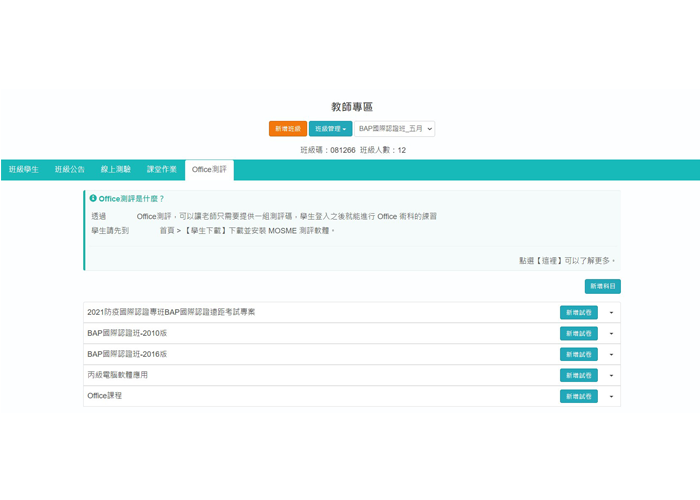This screenshot has height=500, width=700.
Task: Add a test paper to 2021防疫國際認證專班 subject
Action: pyautogui.click(x=579, y=312)
